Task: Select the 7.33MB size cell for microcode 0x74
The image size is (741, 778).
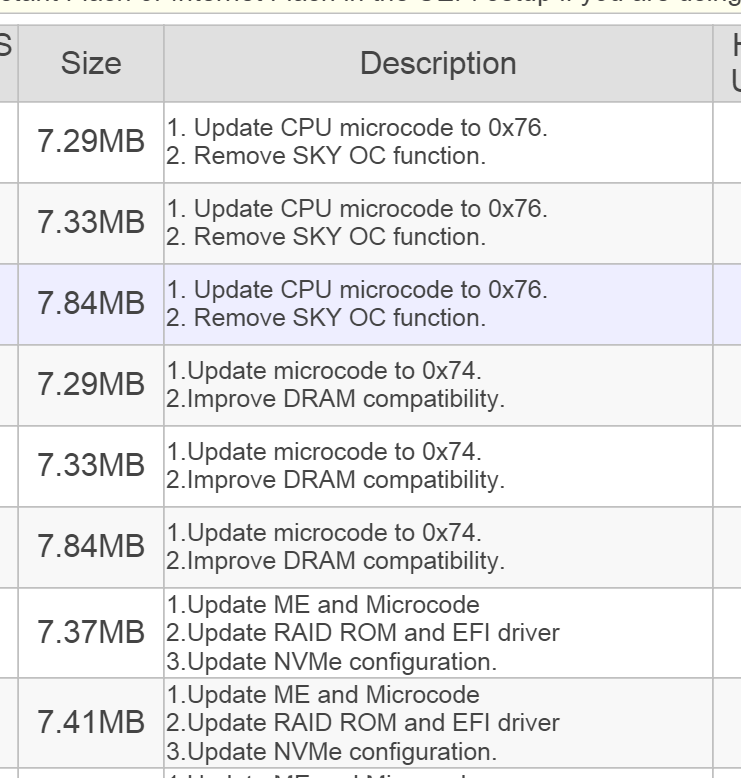Action: (91, 468)
